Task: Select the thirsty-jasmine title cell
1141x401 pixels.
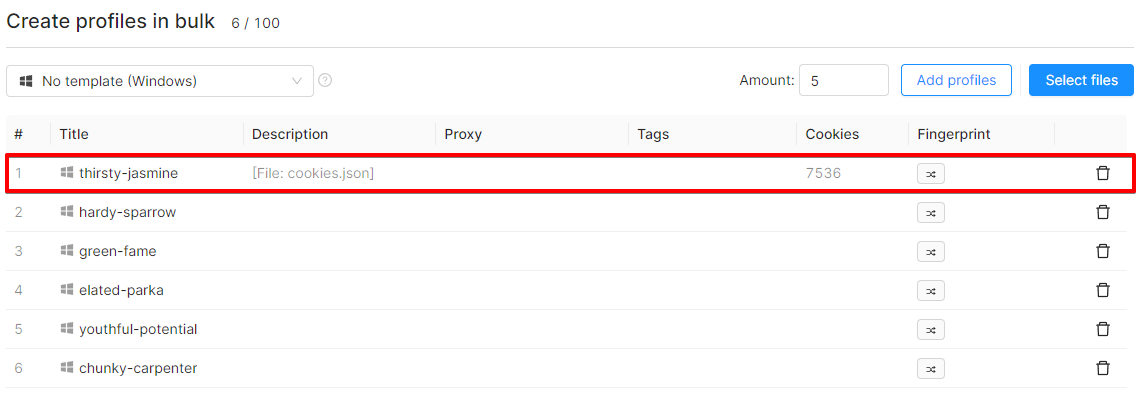Action: point(128,173)
